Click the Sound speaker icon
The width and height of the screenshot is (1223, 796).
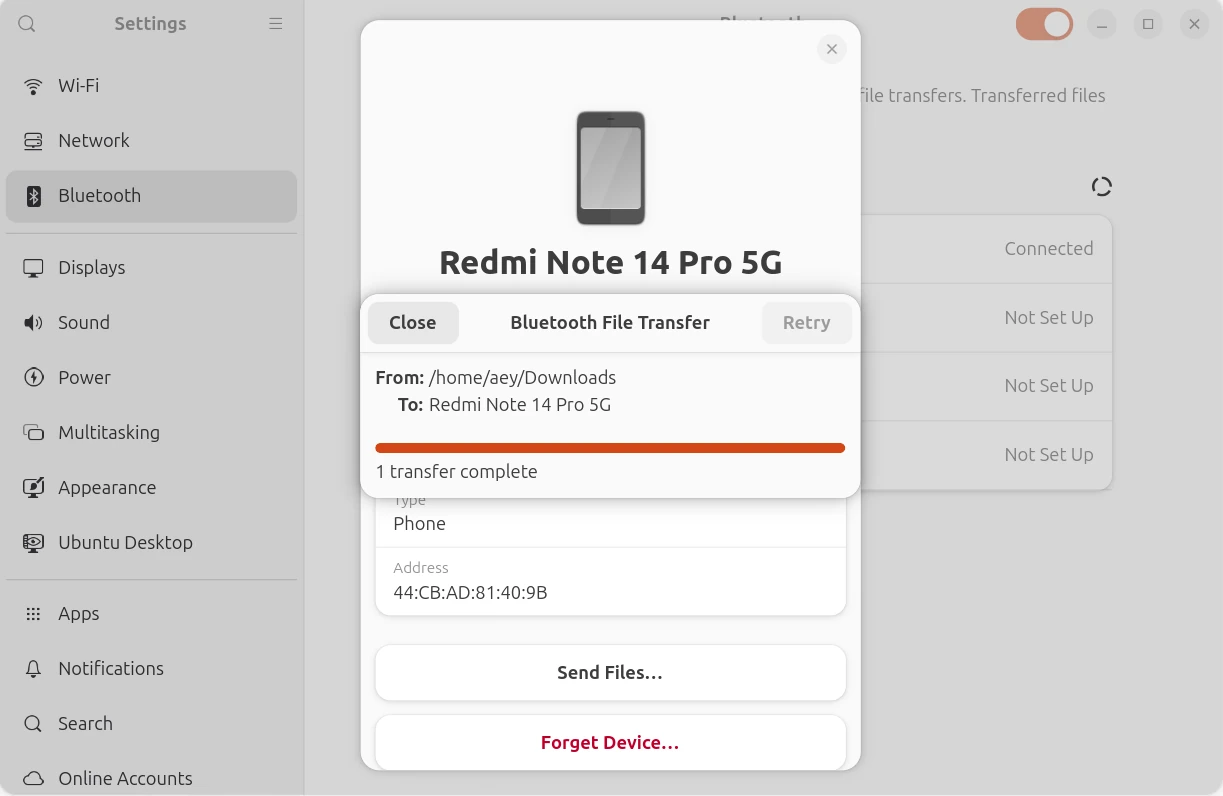[34, 323]
